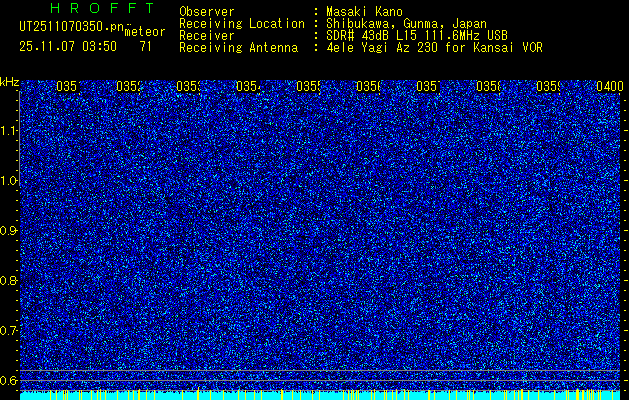Click the Receiving Antenna label
Image resolution: width=629 pixels, height=400 pixels.
tap(239, 48)
